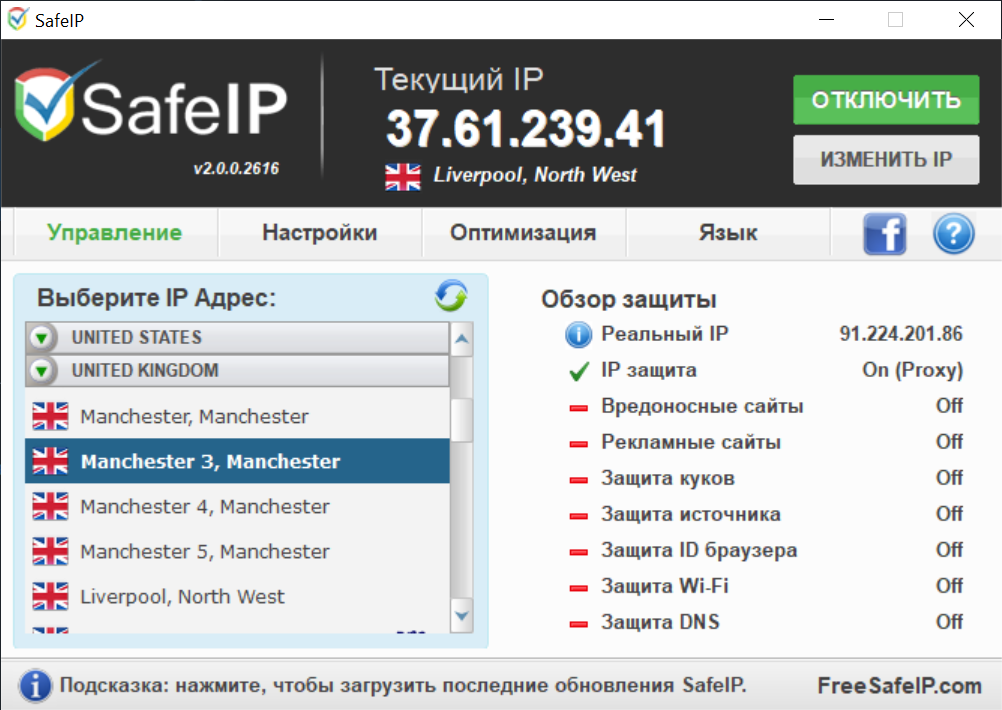Toggle Защита ID браузера Off status
1002x710 pixels.
click(x=949, y=550)
